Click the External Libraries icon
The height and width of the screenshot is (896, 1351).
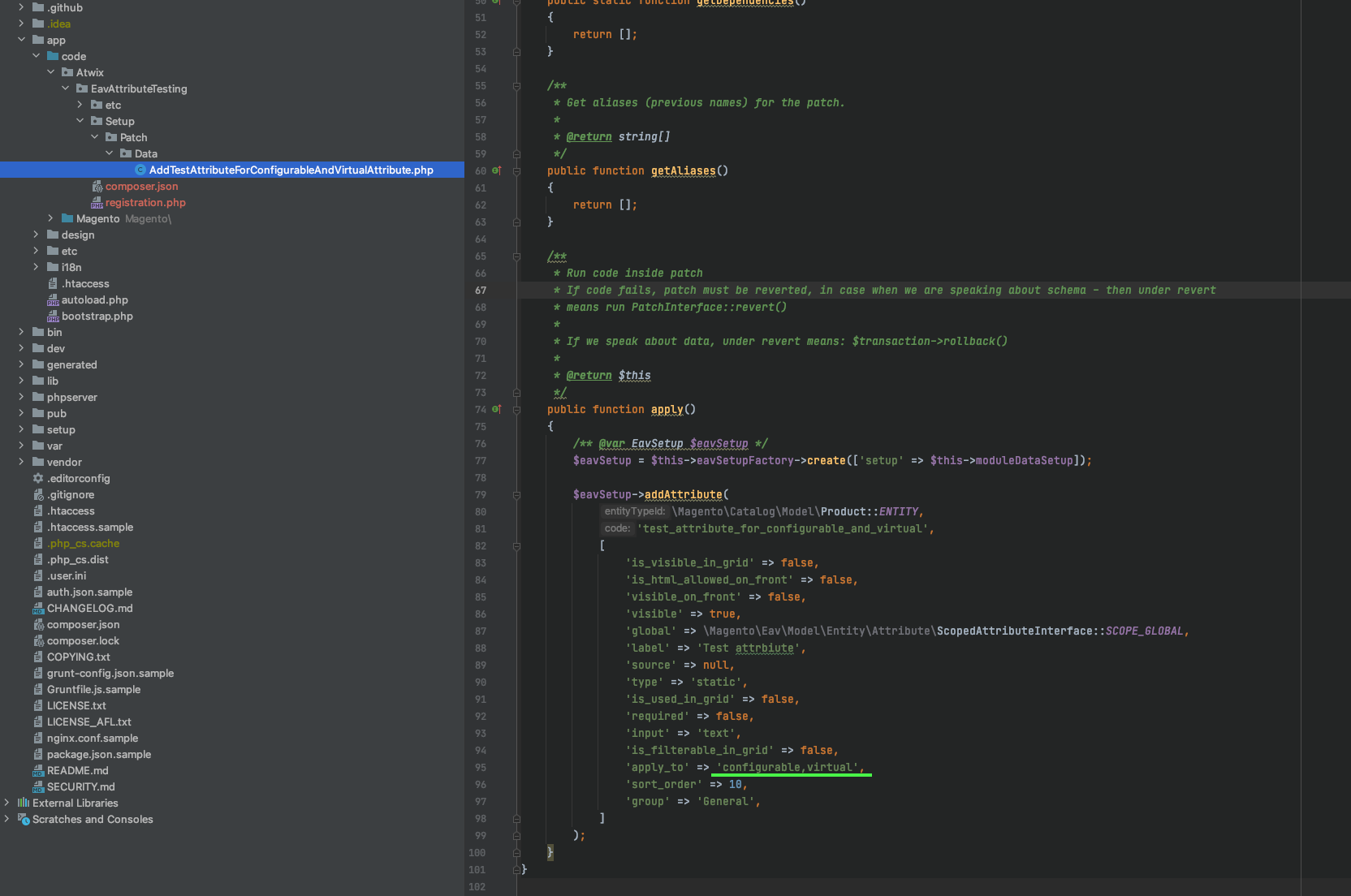[24, 803]
